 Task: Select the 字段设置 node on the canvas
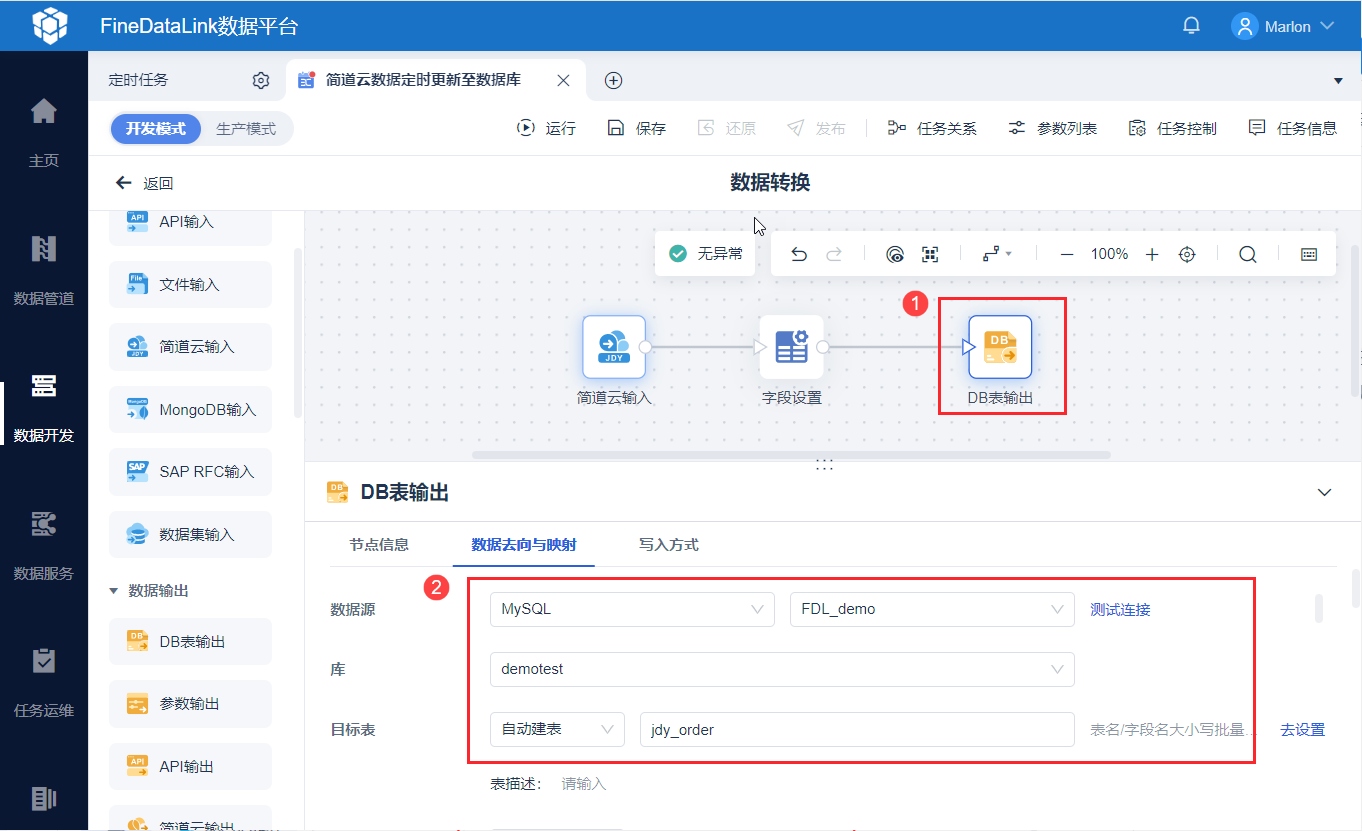tap(791, 347)
